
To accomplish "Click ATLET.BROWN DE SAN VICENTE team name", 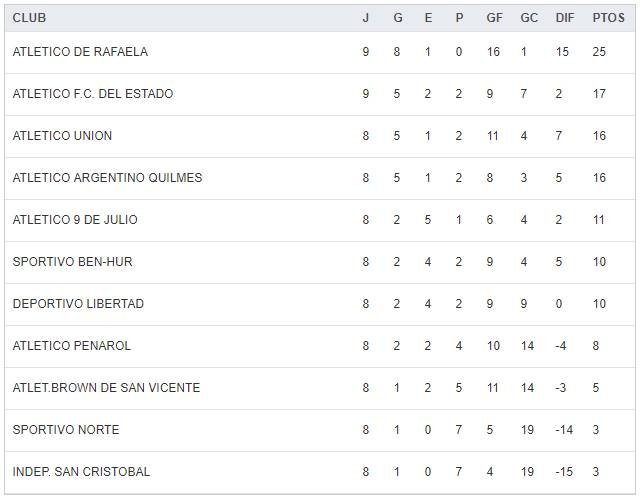I will click(x=106, y=388).
